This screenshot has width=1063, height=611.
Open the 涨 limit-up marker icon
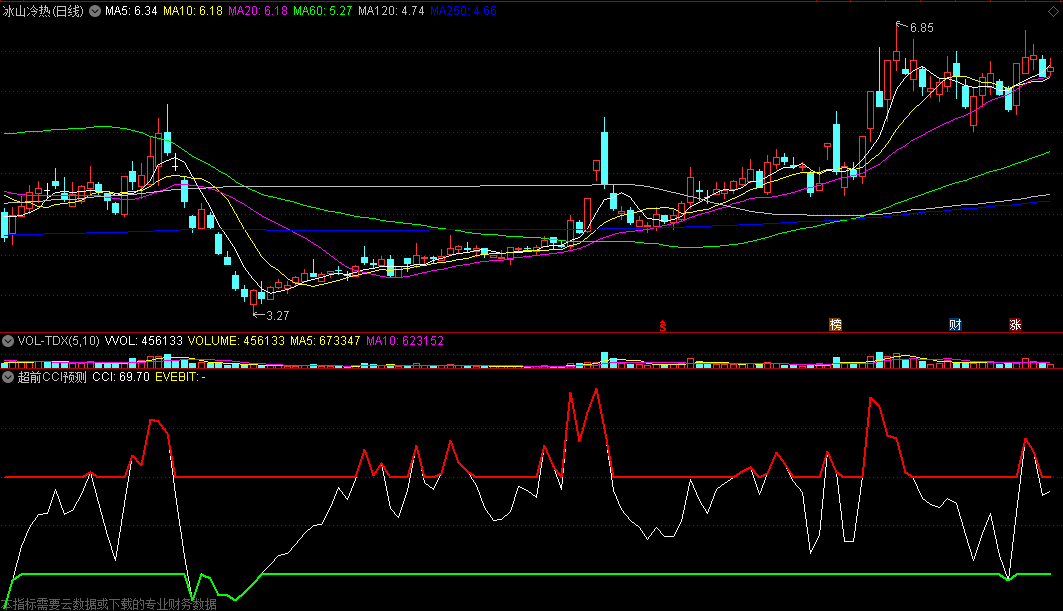tap(1015, 325)
